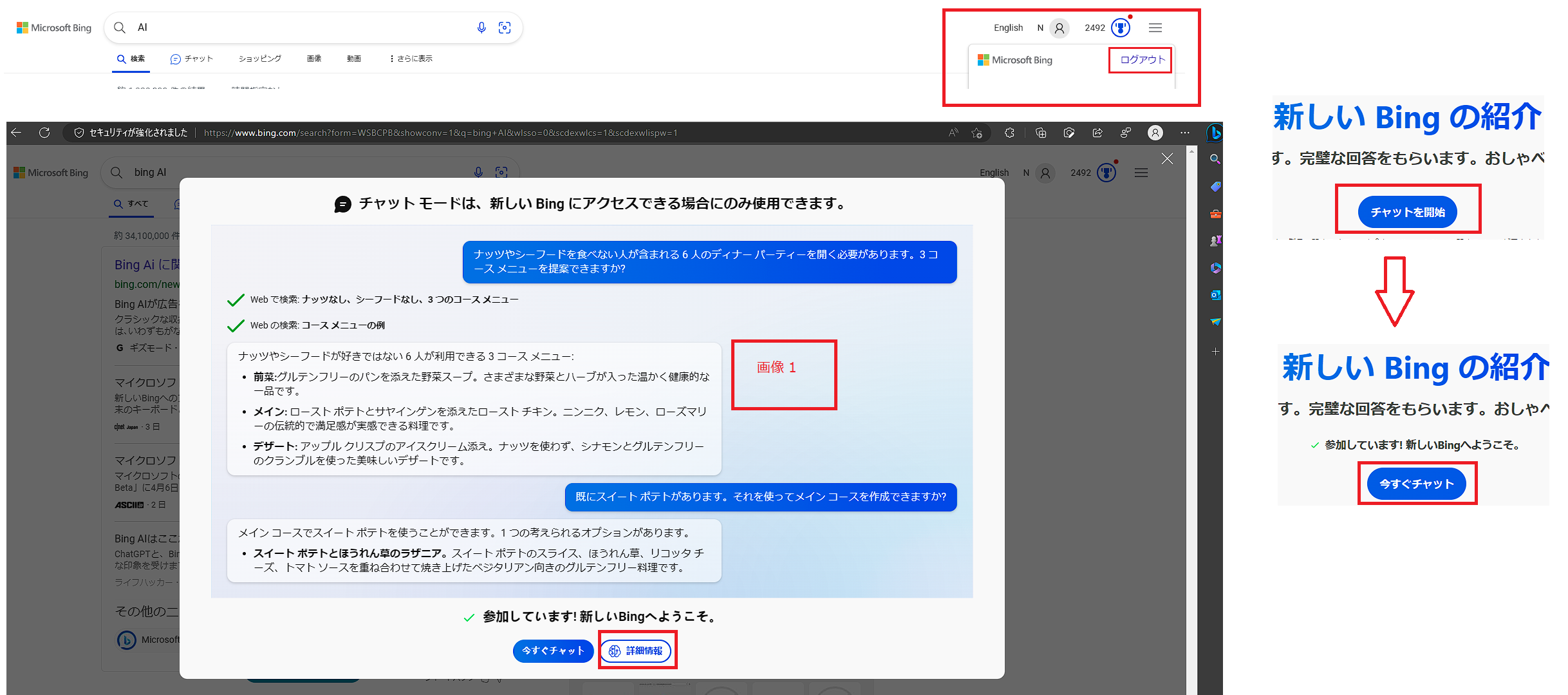
Task: Switch to the 画像 search tab
Action: [x=314, y=59]
